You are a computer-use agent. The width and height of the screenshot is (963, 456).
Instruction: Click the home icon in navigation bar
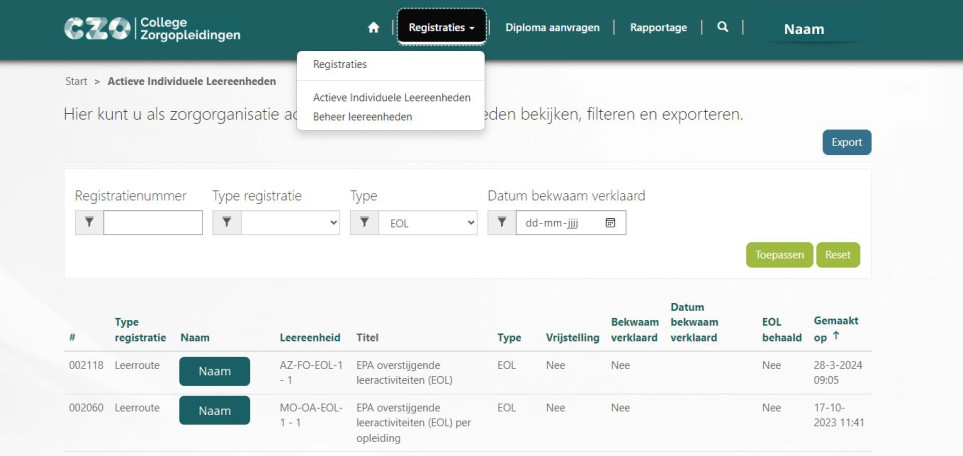pyautogui.click(x=373, y=28)
